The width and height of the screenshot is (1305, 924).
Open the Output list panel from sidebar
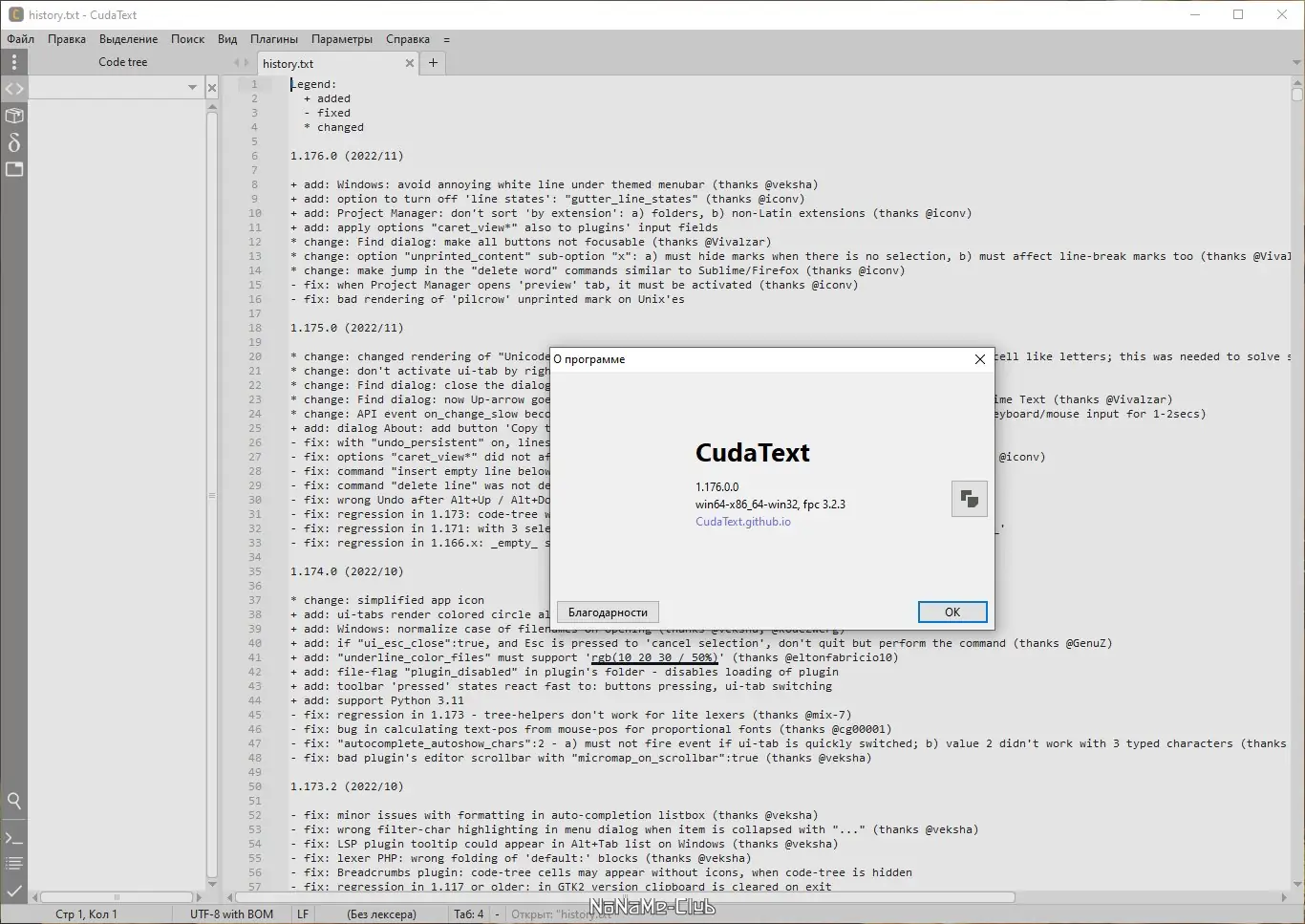click(13, 864)
